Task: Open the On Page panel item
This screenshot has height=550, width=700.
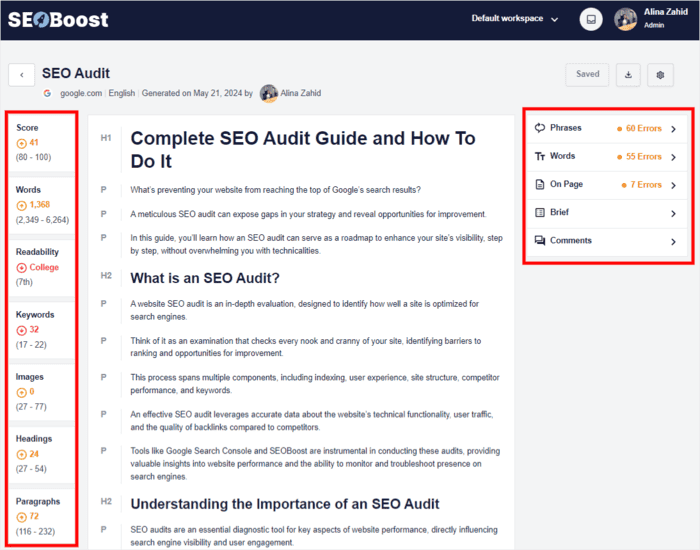Action: (607, 185)
